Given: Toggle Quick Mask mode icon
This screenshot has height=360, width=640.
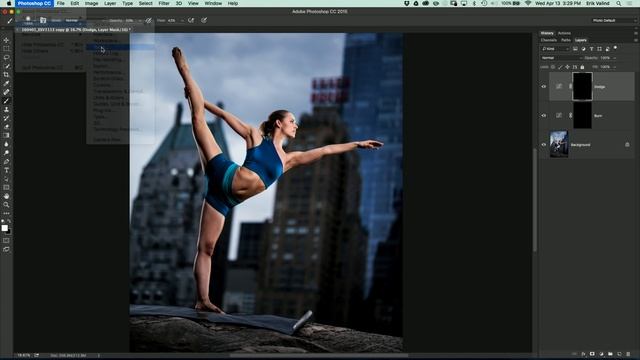Looking at the screenshot, I should pyautogui.click(x=6, y=240).
